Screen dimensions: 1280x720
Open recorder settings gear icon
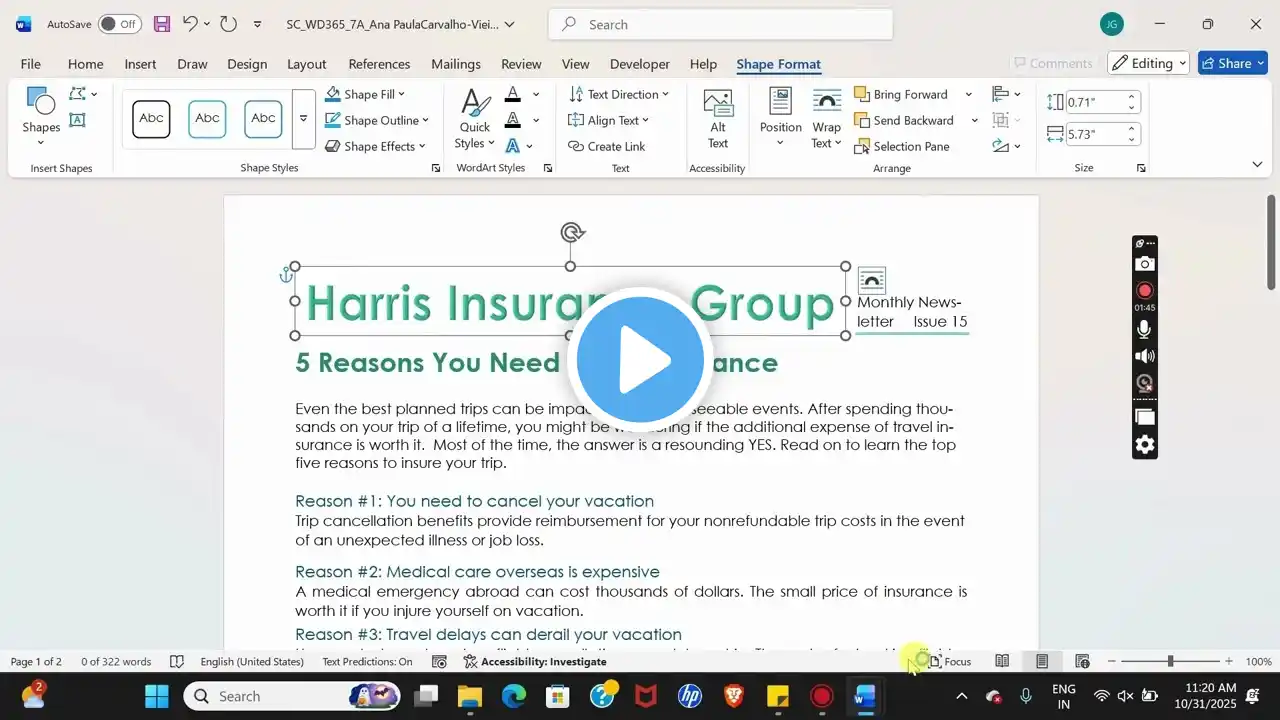(1145, 445)
